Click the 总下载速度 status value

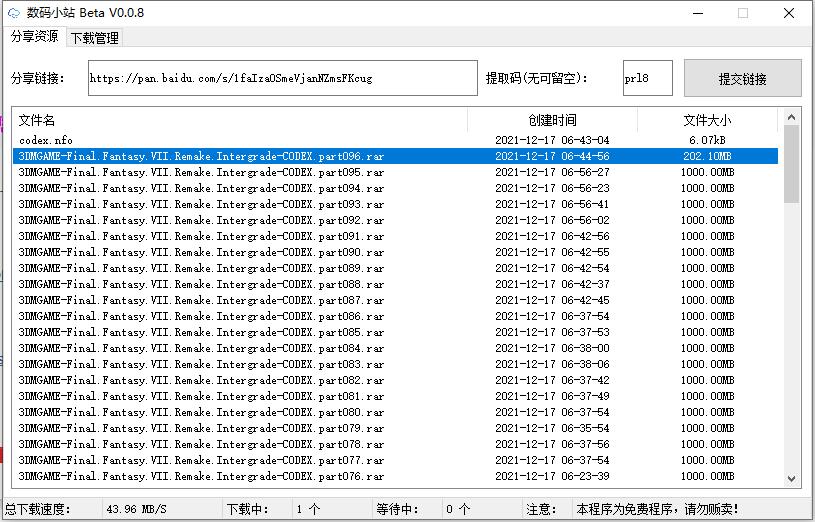136,509
